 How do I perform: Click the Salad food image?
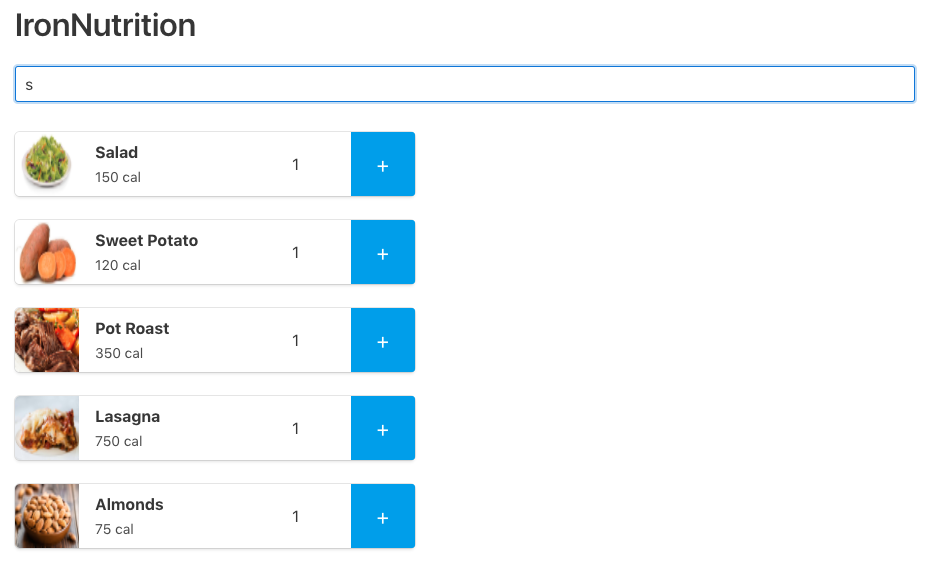pyautogui.click(x=47, y=165)
